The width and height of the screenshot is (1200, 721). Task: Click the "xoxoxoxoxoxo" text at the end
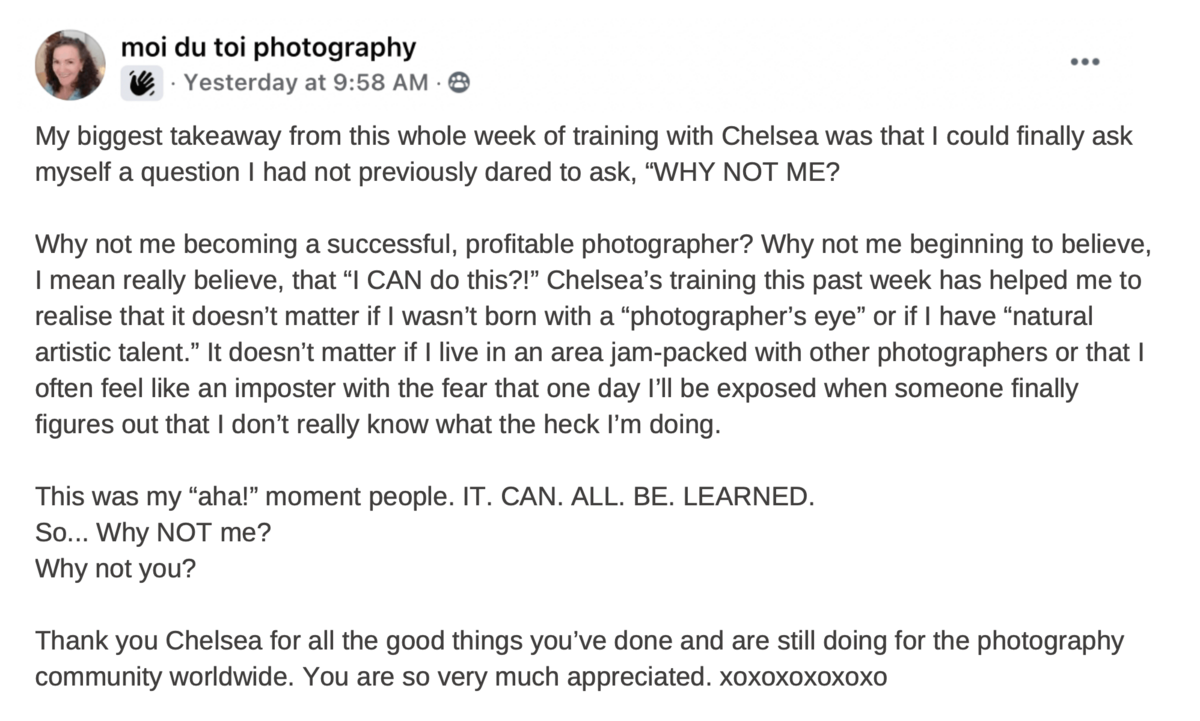tap(803, 676)
